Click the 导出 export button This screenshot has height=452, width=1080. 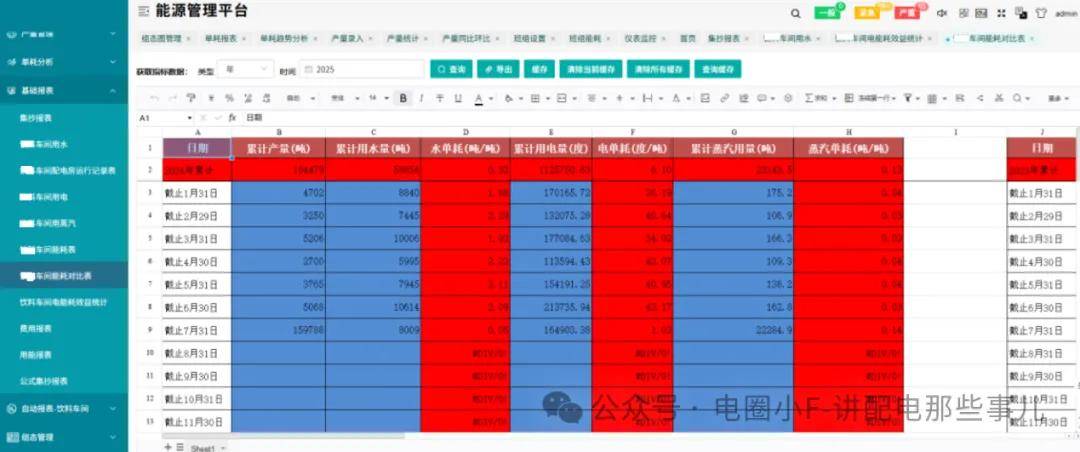pos(498,69)
